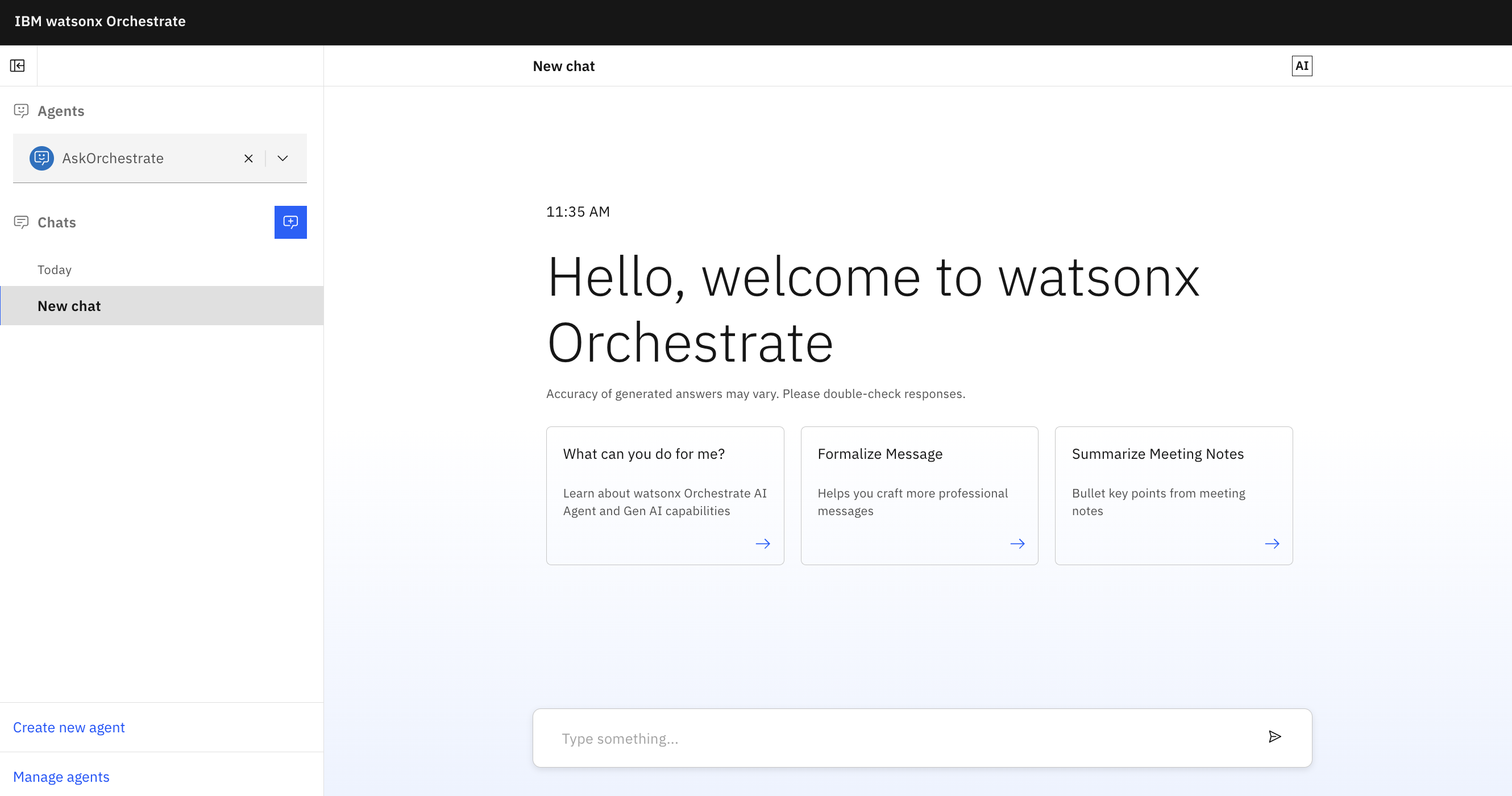Image resolution: width=1512 pixels, height=796 pixels.
Task: Open the What can you do for me card
Action: [665, 495]
